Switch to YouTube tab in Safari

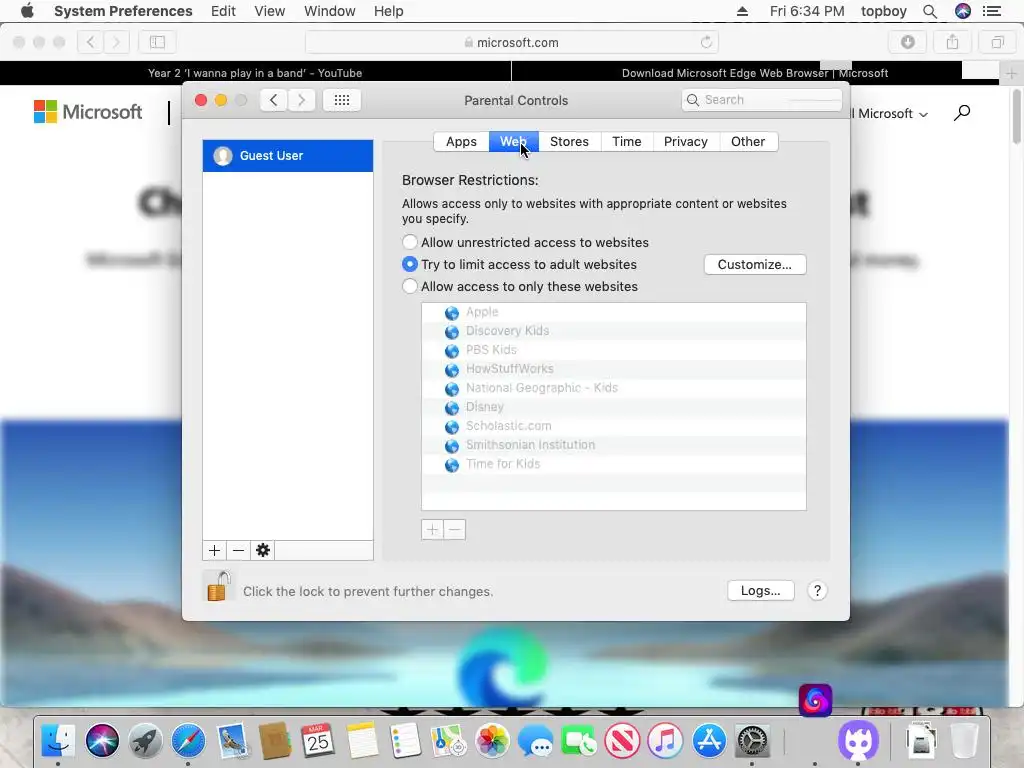tap(255, 73)
